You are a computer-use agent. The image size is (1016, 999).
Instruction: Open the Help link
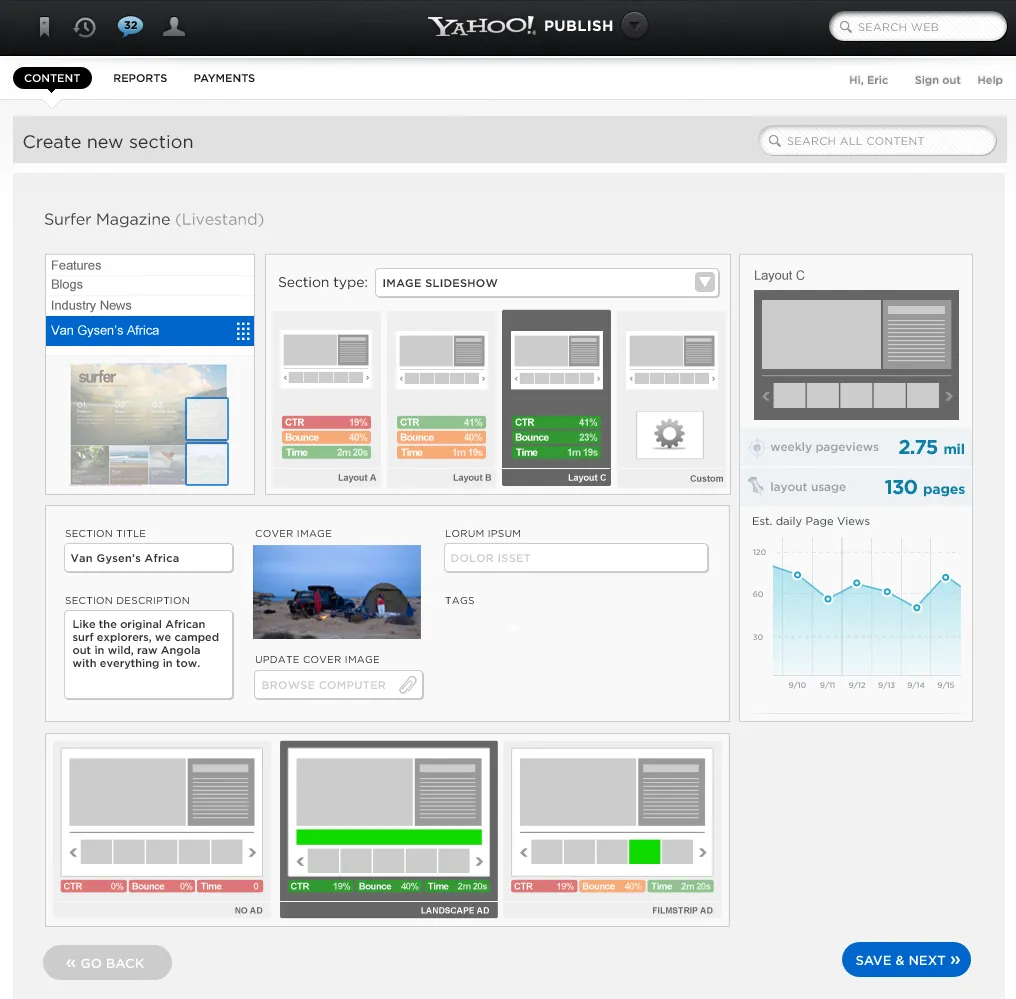coord(989,80)
